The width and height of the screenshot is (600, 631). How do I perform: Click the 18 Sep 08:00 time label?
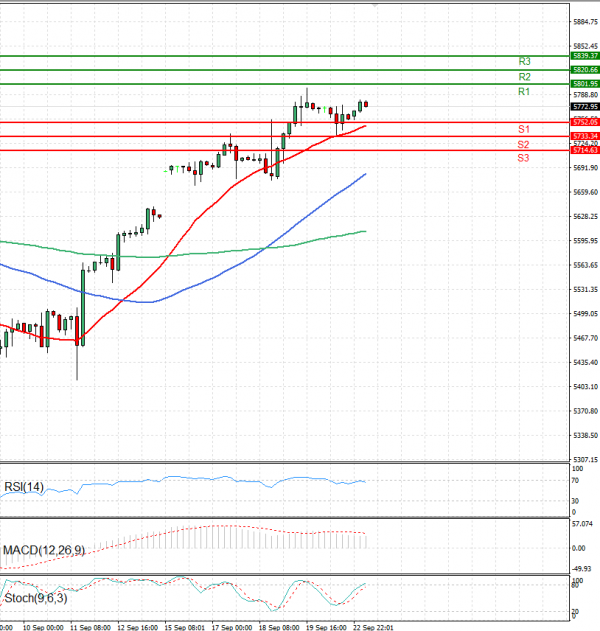tap(279, 627)
